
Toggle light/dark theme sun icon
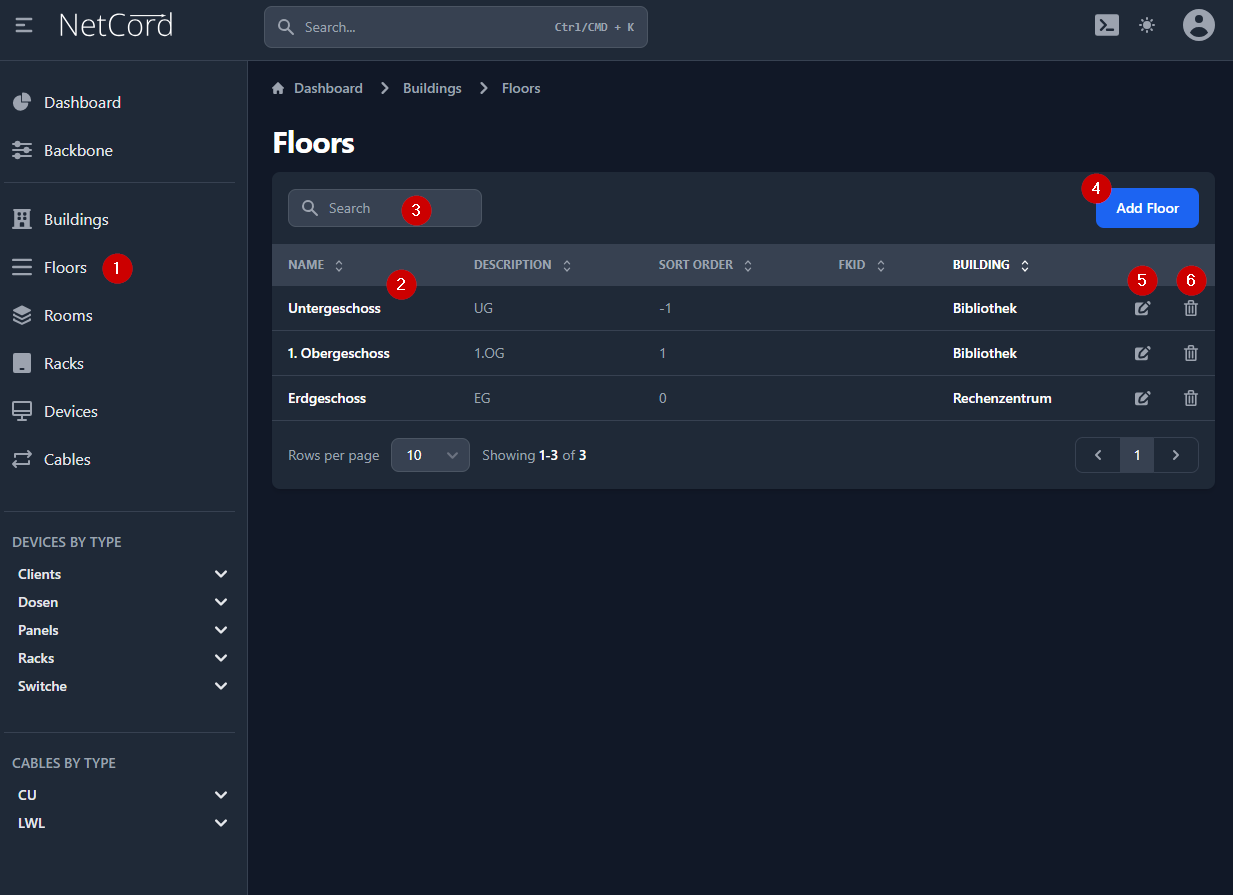(1147, 25)
